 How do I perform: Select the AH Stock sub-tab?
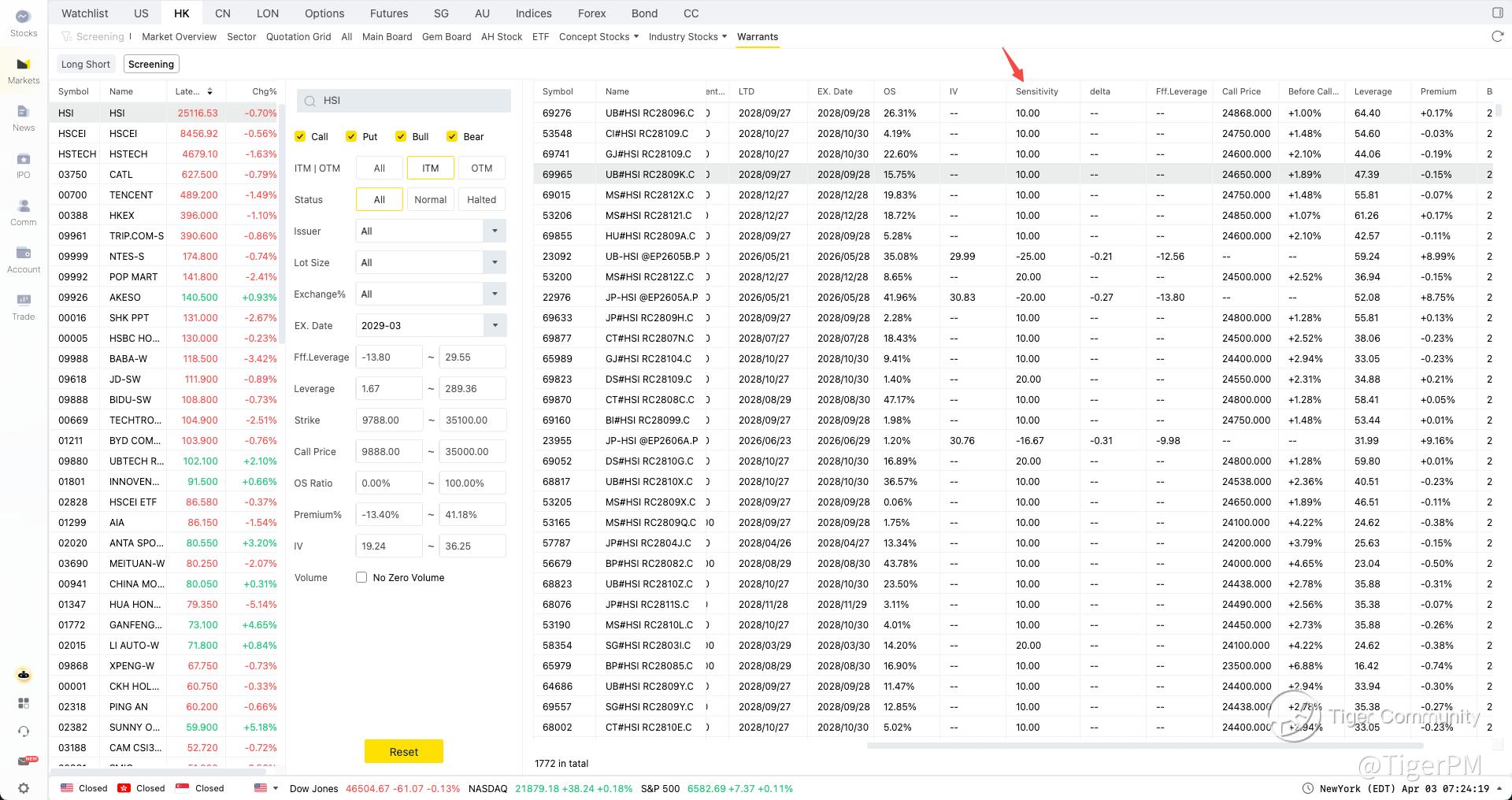click(x=502, y=37)
